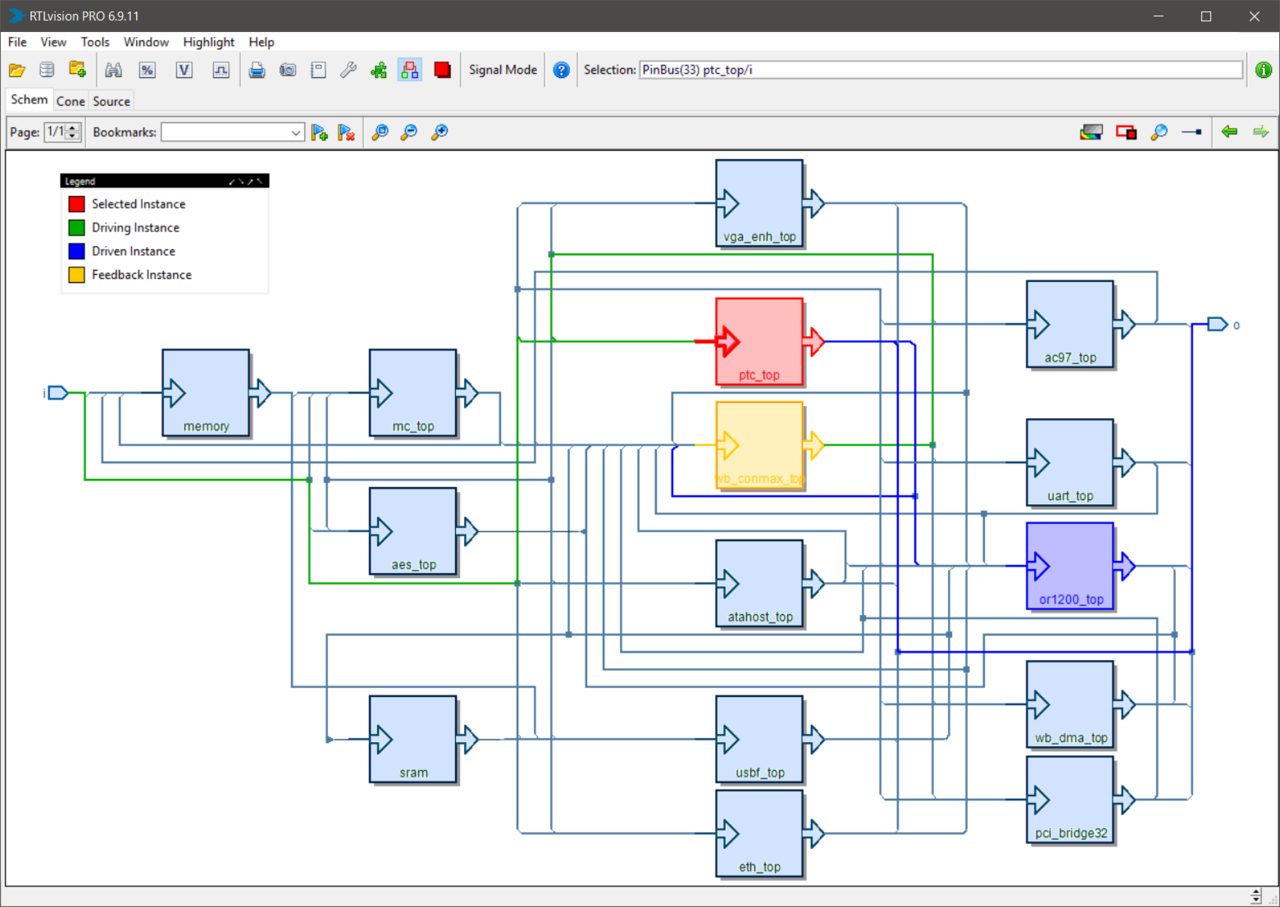The image size is (1280, 907).
Task: Open the Highlight menu
Action: point(208,42)
